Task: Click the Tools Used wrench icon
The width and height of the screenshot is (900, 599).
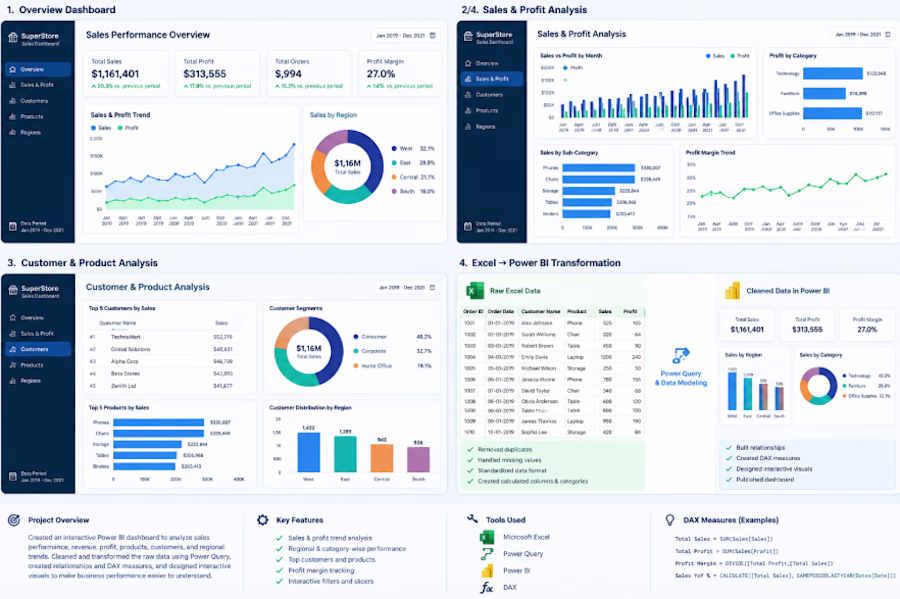Action: click(x=472, y=519)
